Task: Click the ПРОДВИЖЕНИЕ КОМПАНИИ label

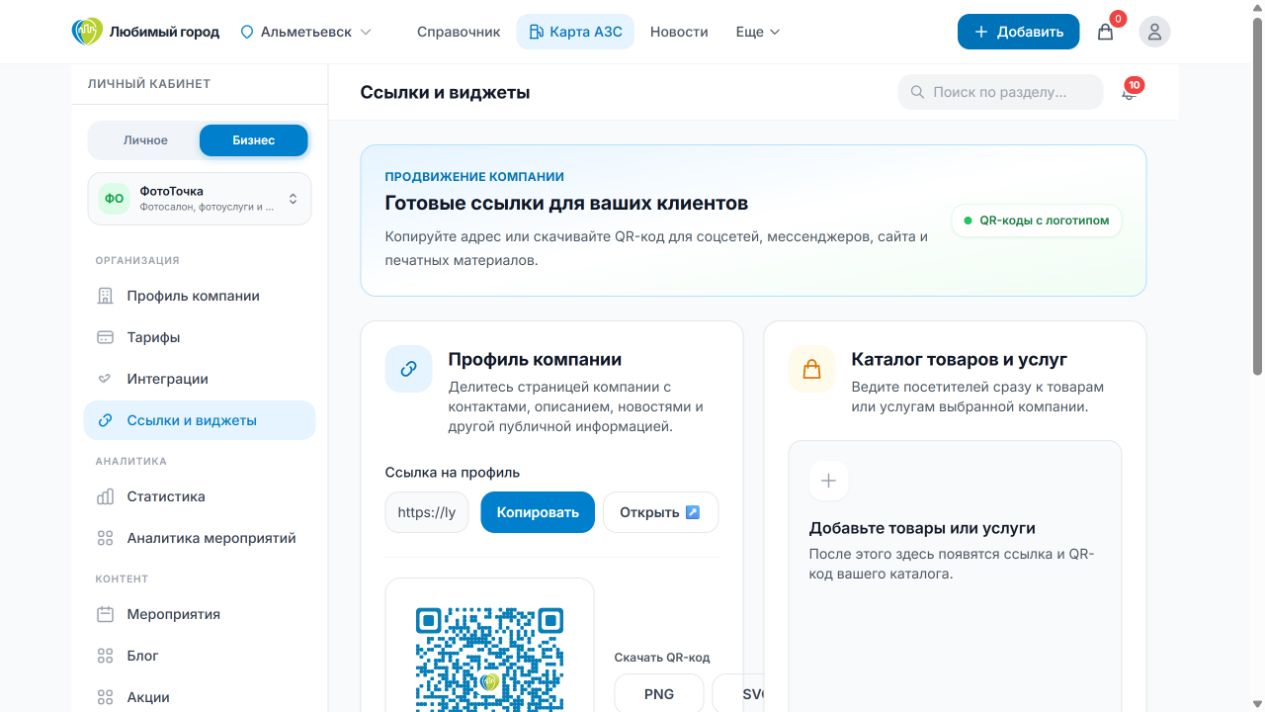Action: 475,177
